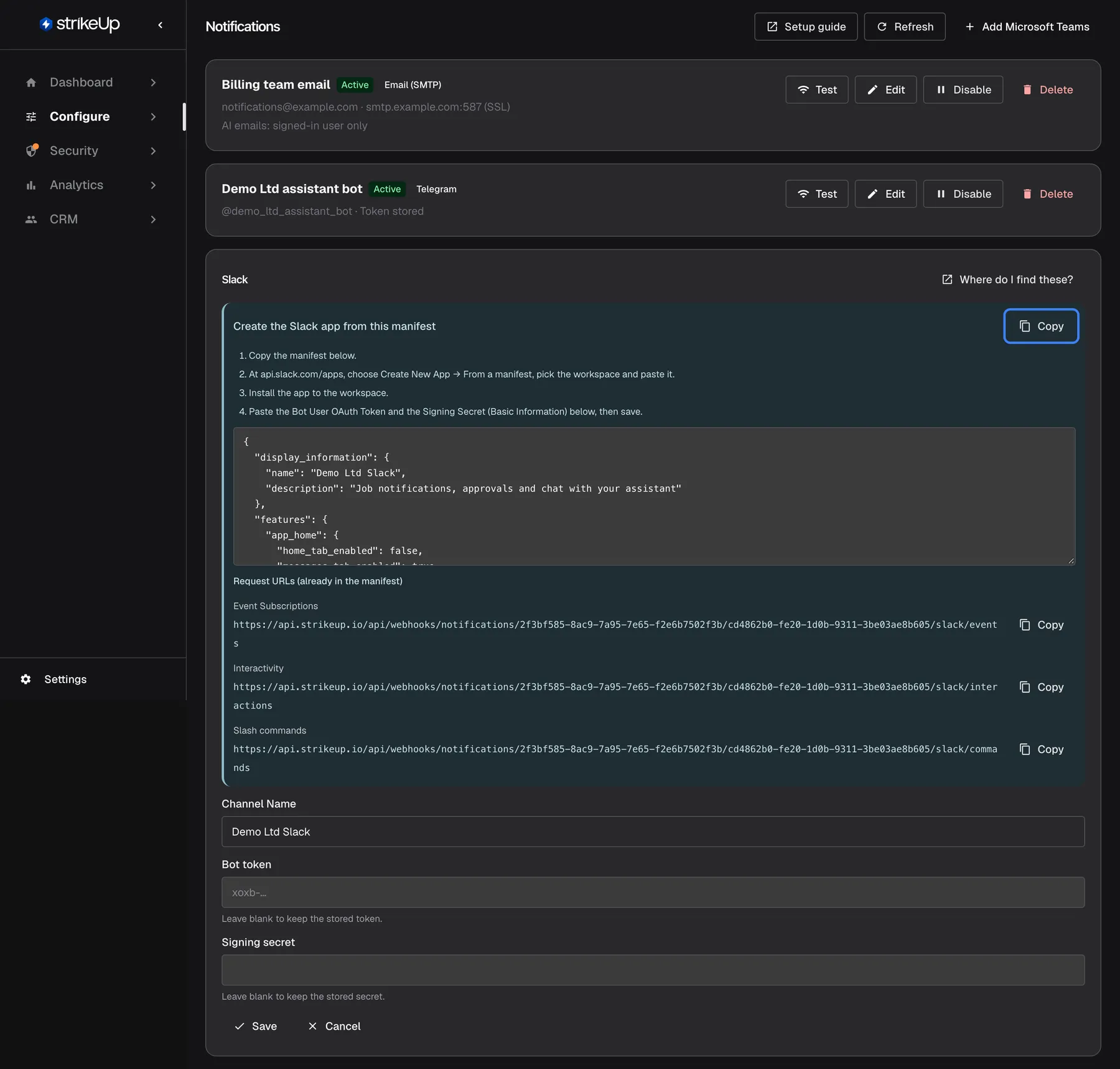Disable the Billing team email channel
This screenshot has height=1069, width=1120.
tap(963, 90)
